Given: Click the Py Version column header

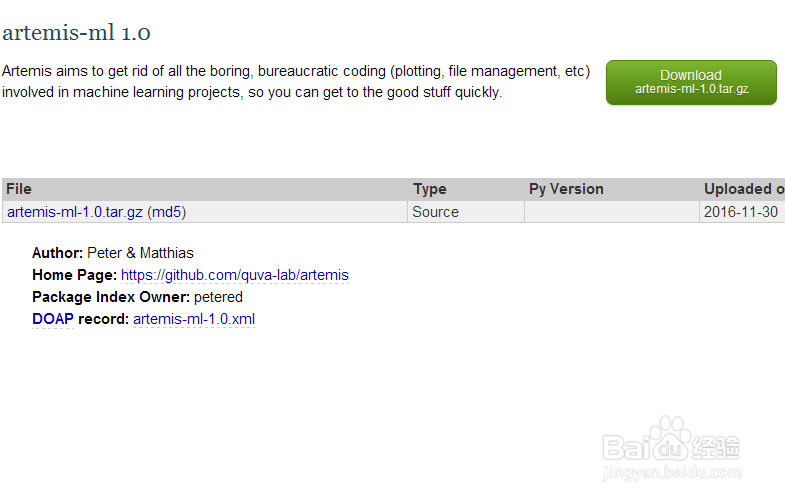Looking at the screenshot, I should (566, 189).
